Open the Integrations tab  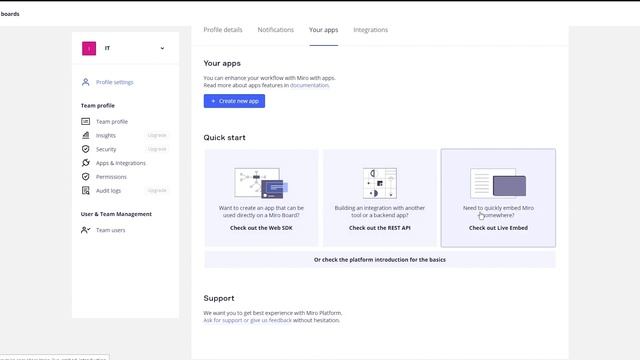point(371,30)
